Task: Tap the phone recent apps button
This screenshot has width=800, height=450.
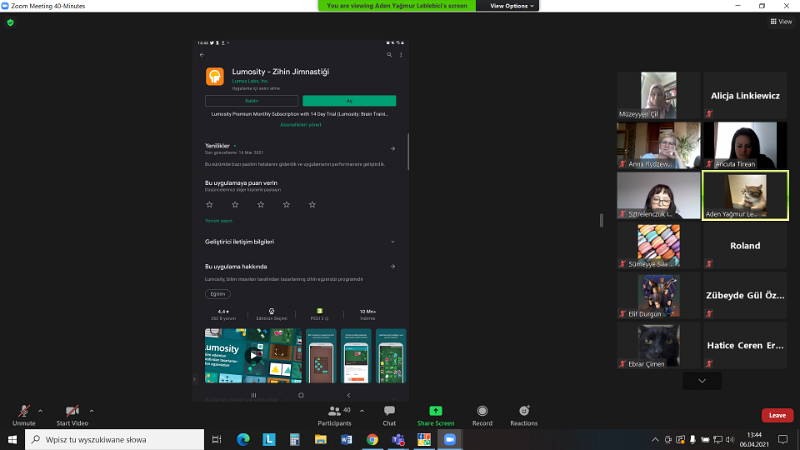Action: 254,395
